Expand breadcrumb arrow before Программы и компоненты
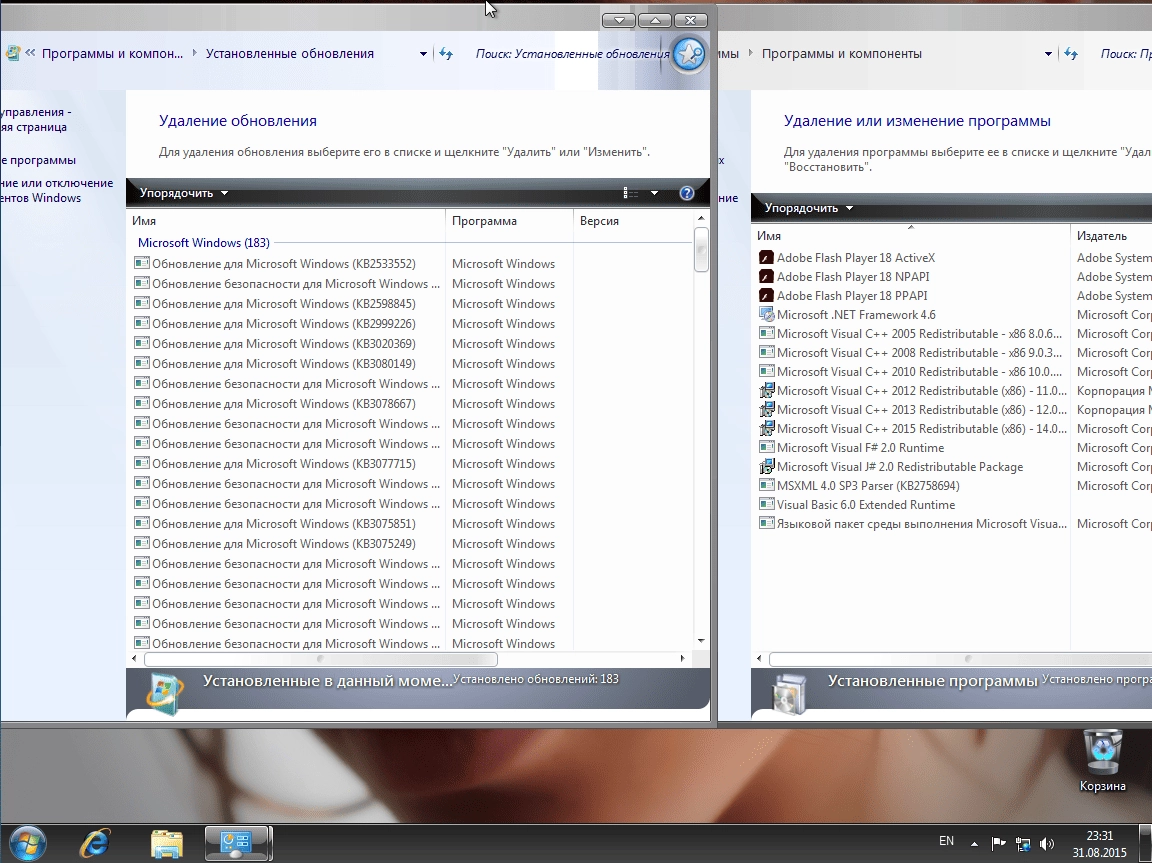Image resolution: width=1152 pixels, height=863 pixels. point(751,53)
